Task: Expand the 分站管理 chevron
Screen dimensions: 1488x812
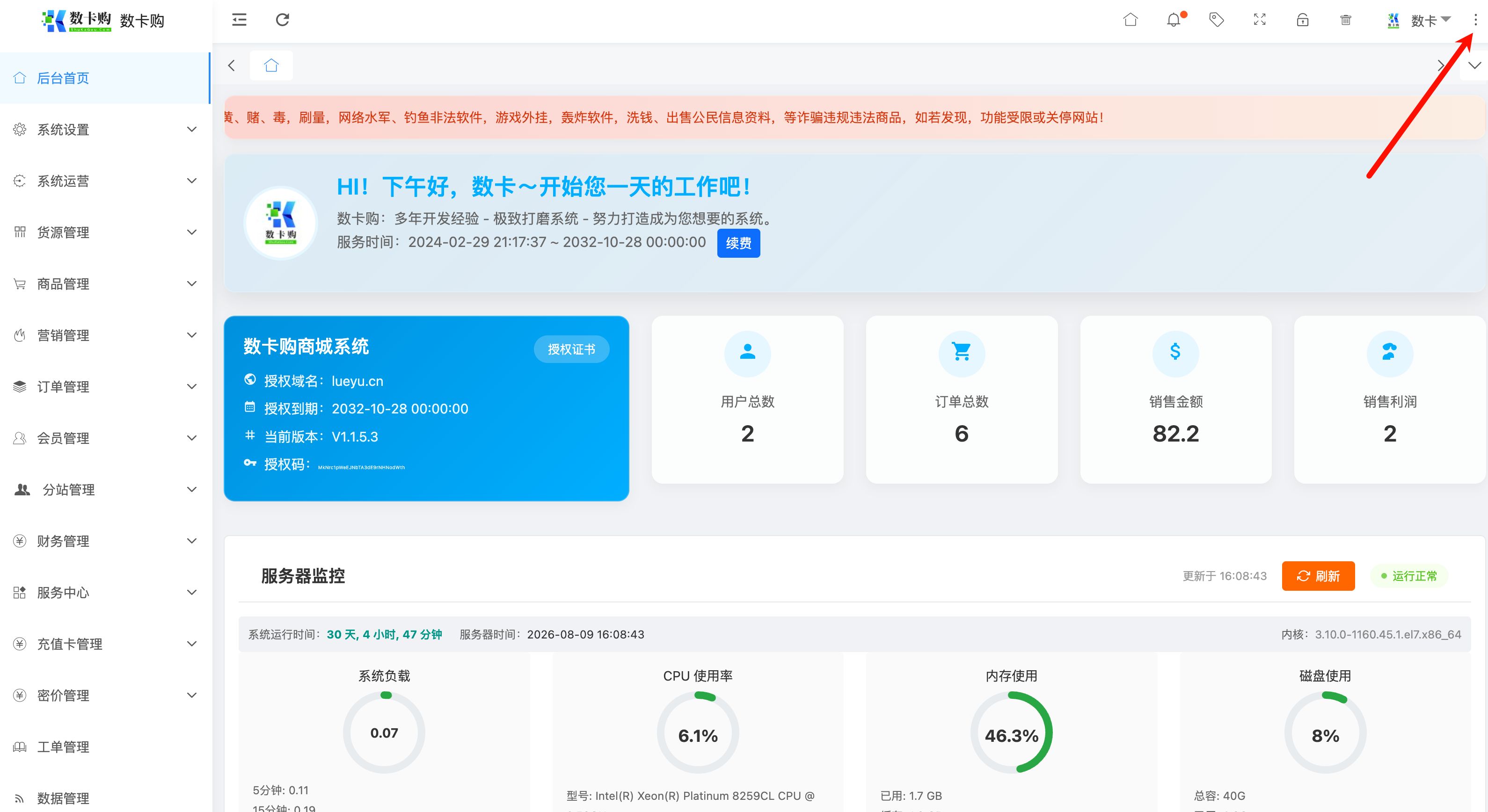Action: 192,489
